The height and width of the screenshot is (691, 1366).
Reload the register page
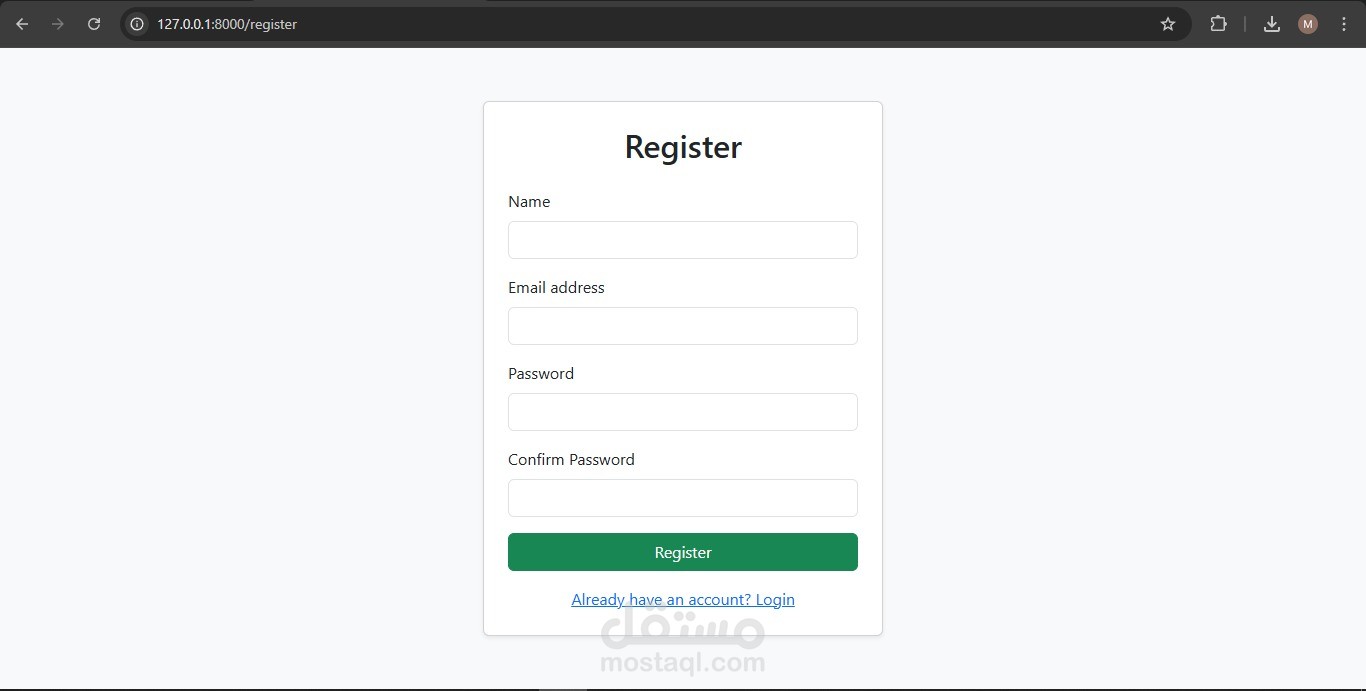[94, 24]
